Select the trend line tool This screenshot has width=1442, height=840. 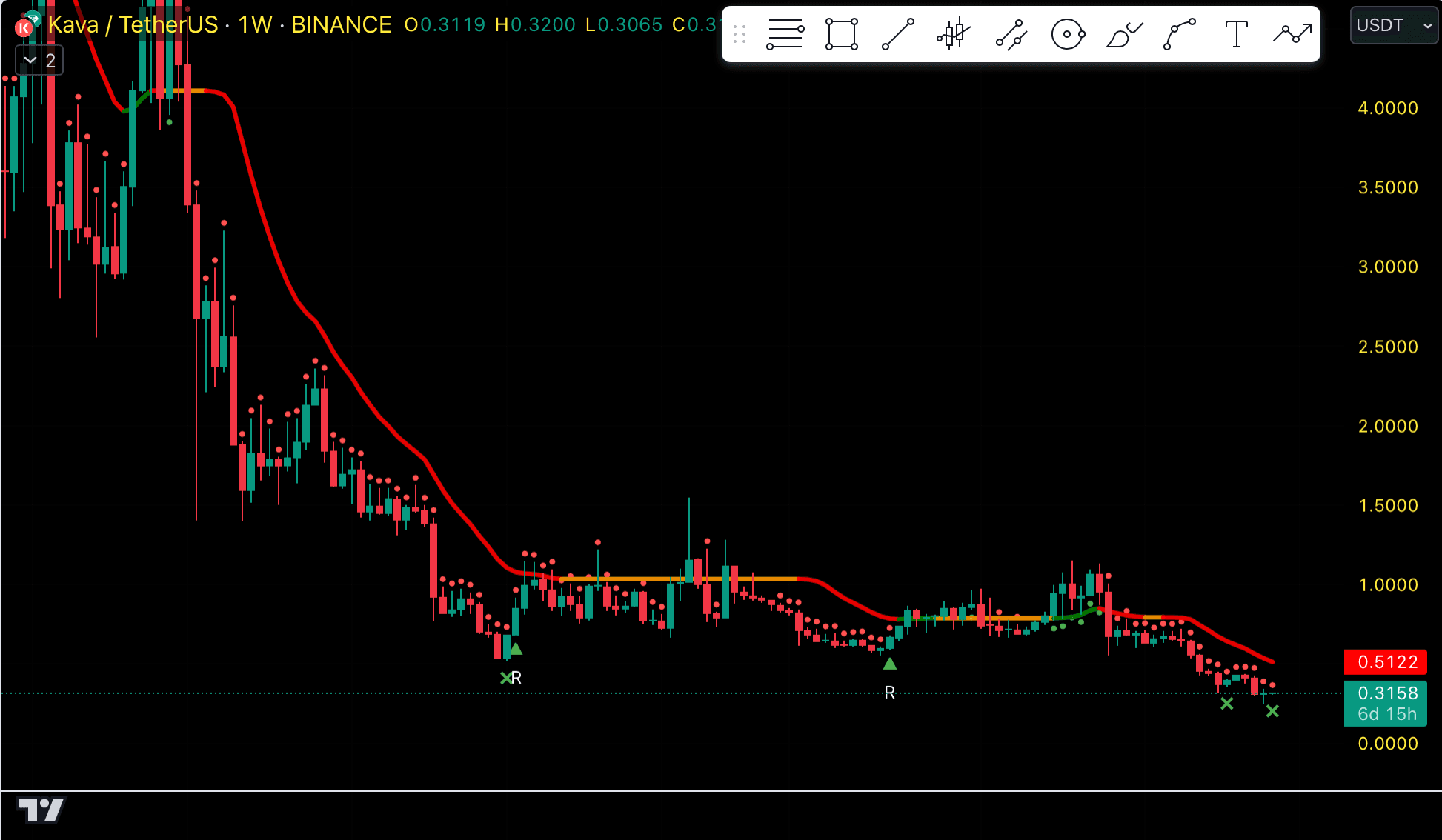898,34
